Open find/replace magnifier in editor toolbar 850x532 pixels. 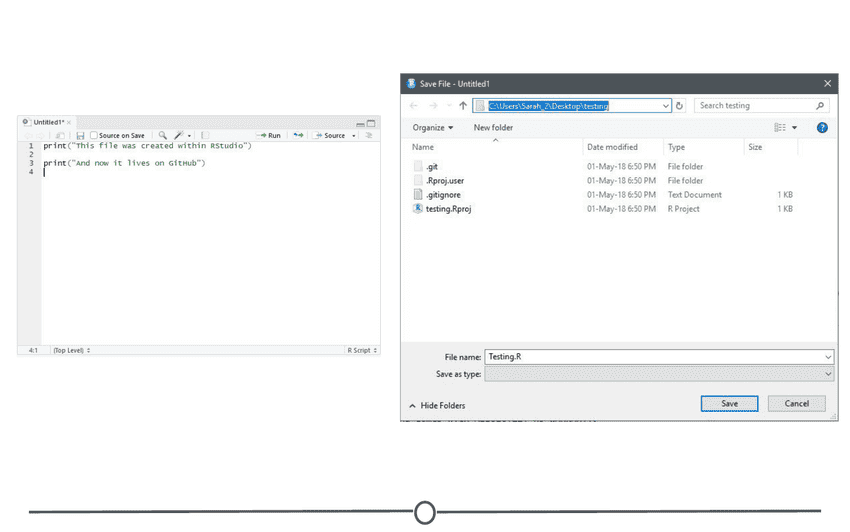pos(163,135)
